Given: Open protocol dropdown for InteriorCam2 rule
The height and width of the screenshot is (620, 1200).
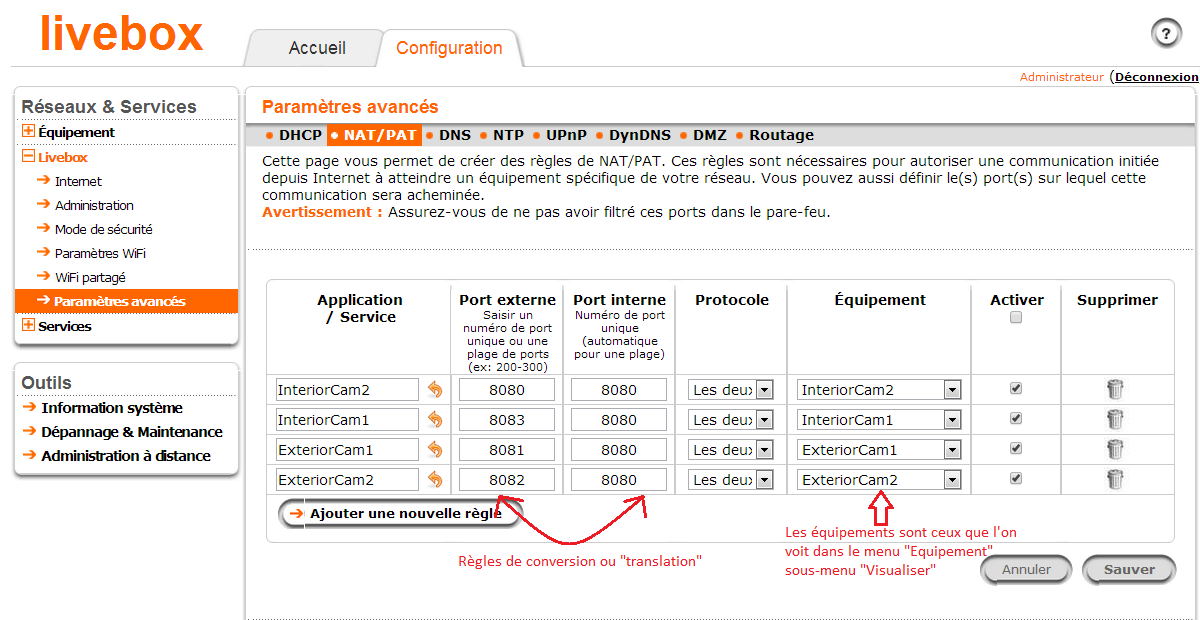Looking at the screenshot, I should (764, 390).
